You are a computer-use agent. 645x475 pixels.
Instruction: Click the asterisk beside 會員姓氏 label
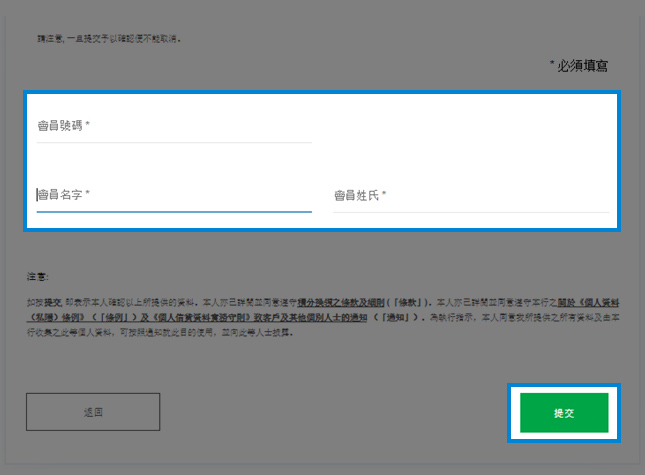click(384, 192)
